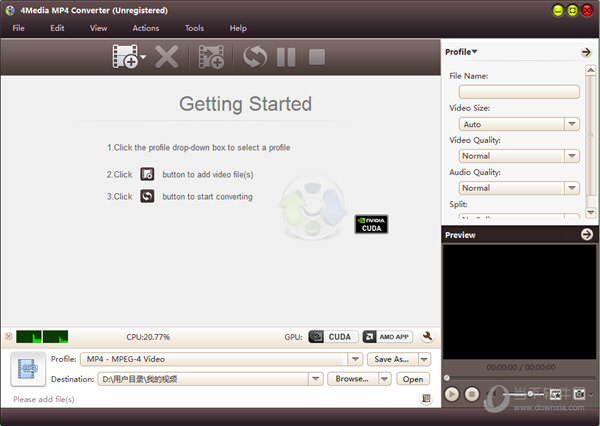This screenshot has height=426, width=600.
Task: Click the Convert toolbar icon
Action: tap(255, 57)
